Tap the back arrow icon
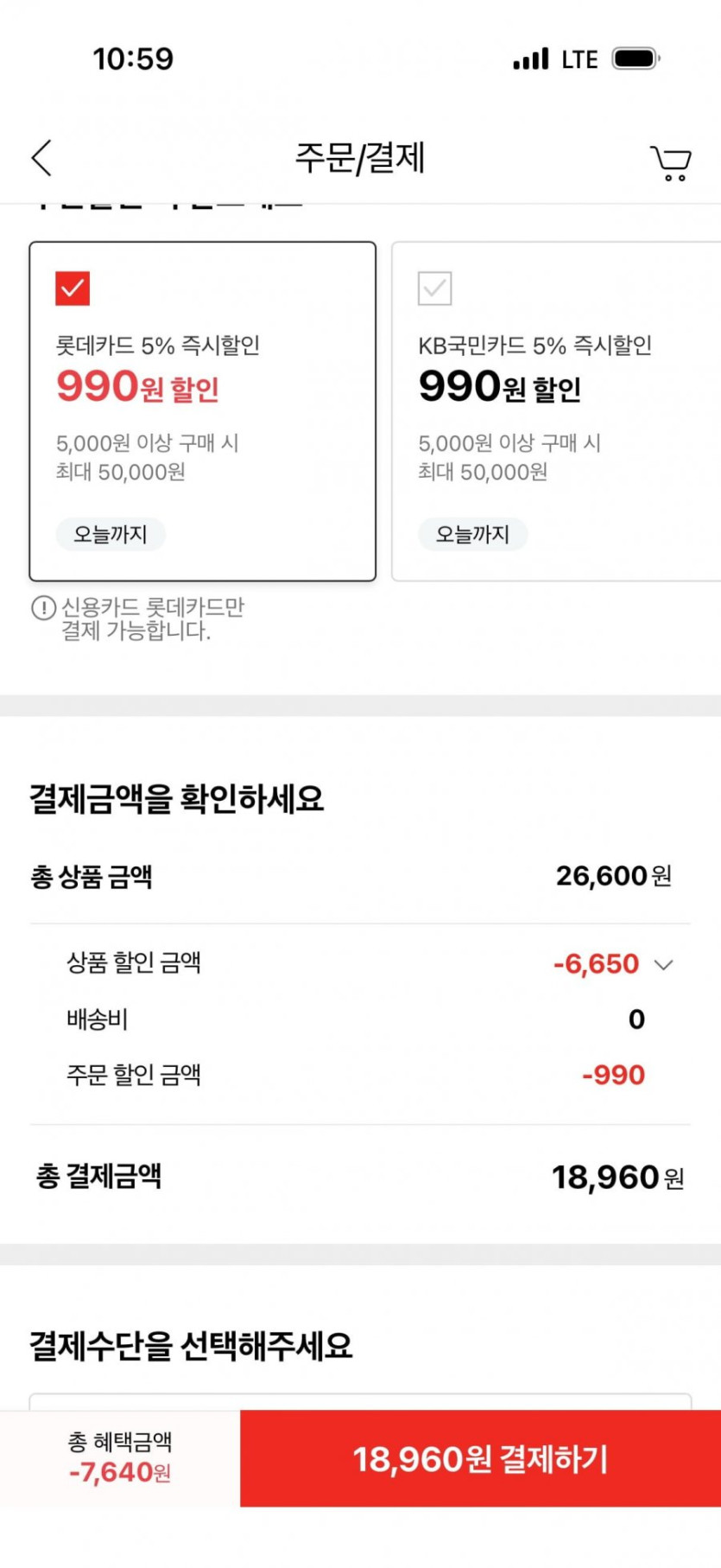This screenshot has width=721, height=1568. coord(41,158)
